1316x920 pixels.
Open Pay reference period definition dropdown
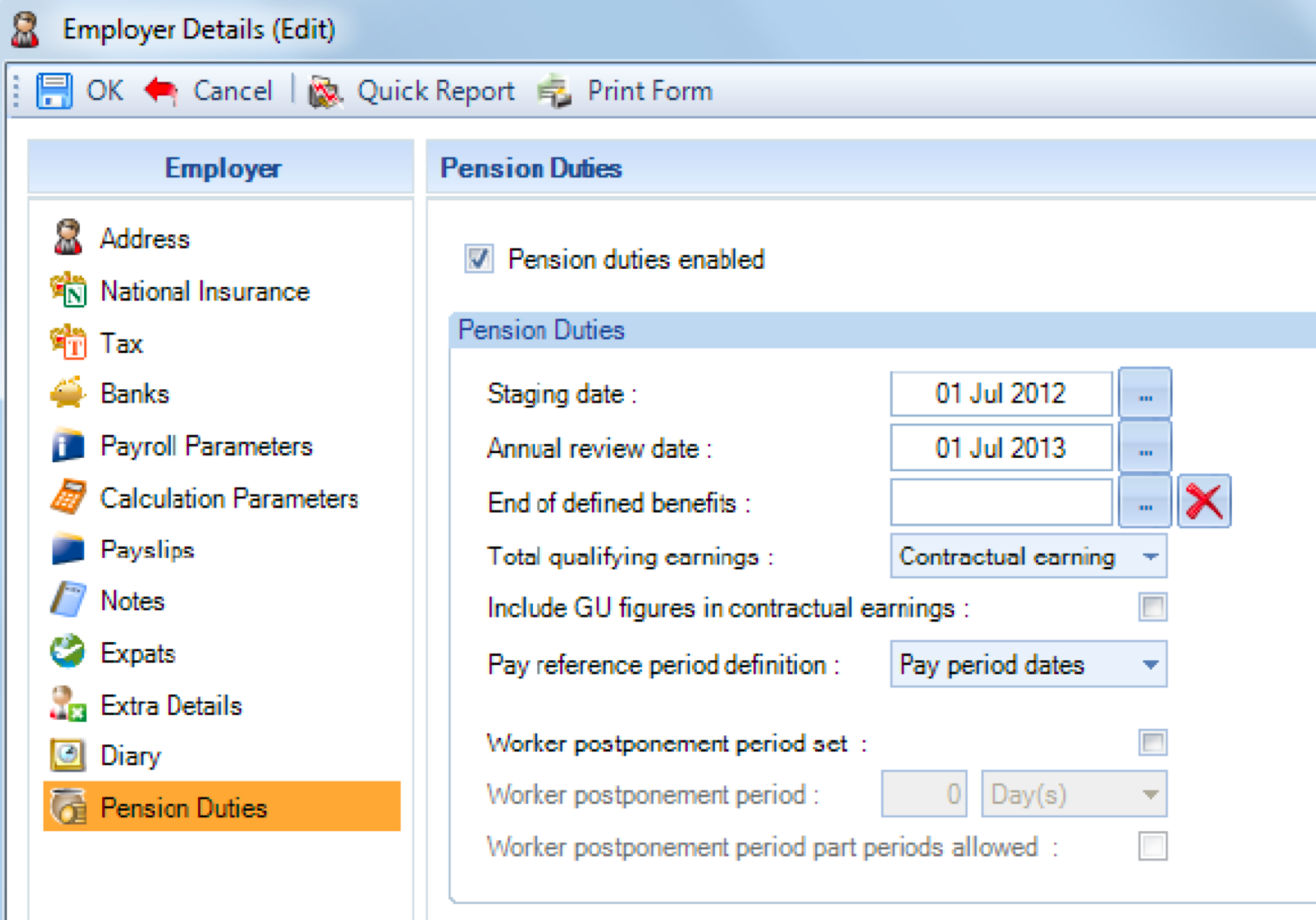[1149, 664]
